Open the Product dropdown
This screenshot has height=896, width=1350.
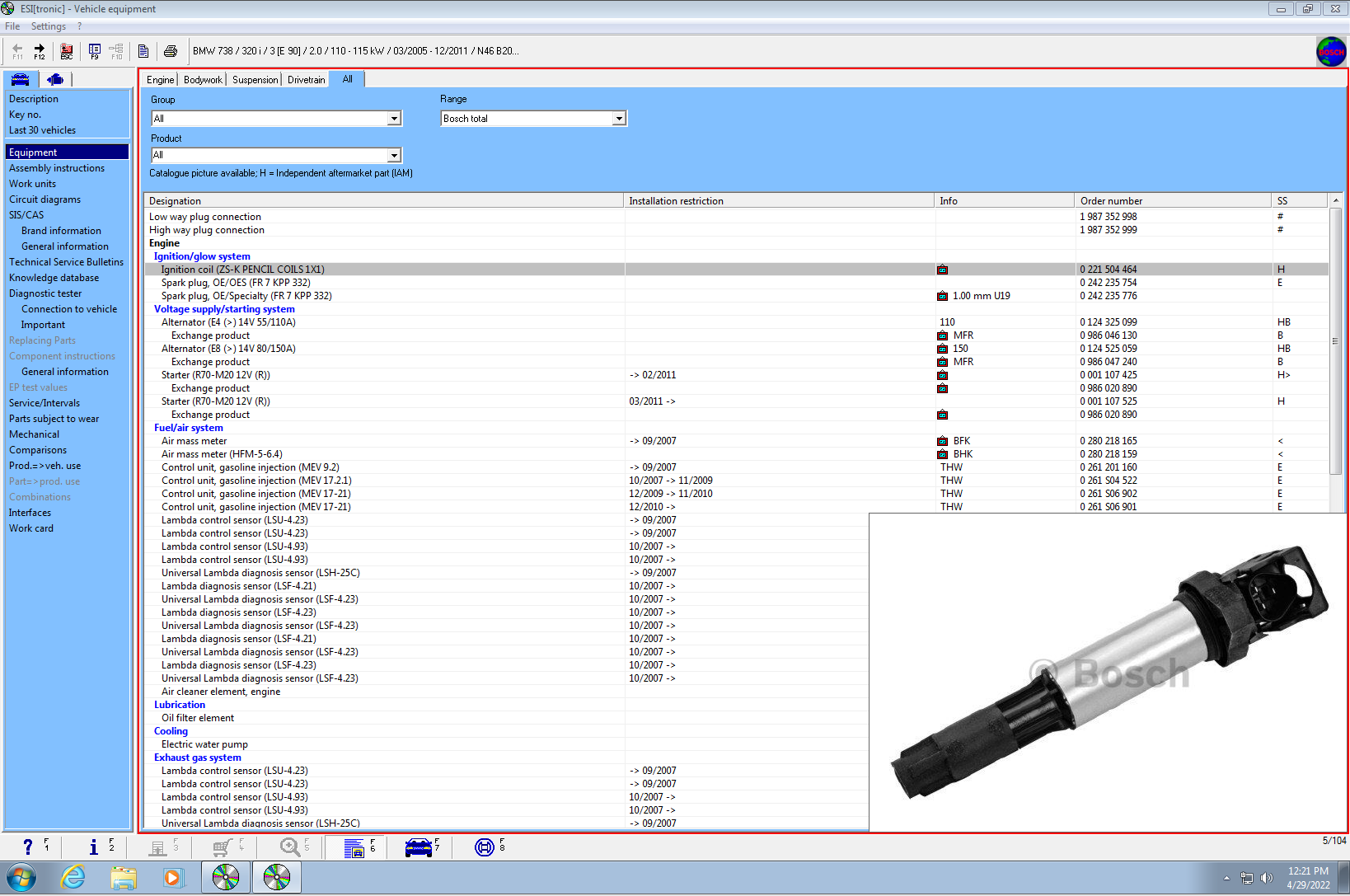click(394, 155)
